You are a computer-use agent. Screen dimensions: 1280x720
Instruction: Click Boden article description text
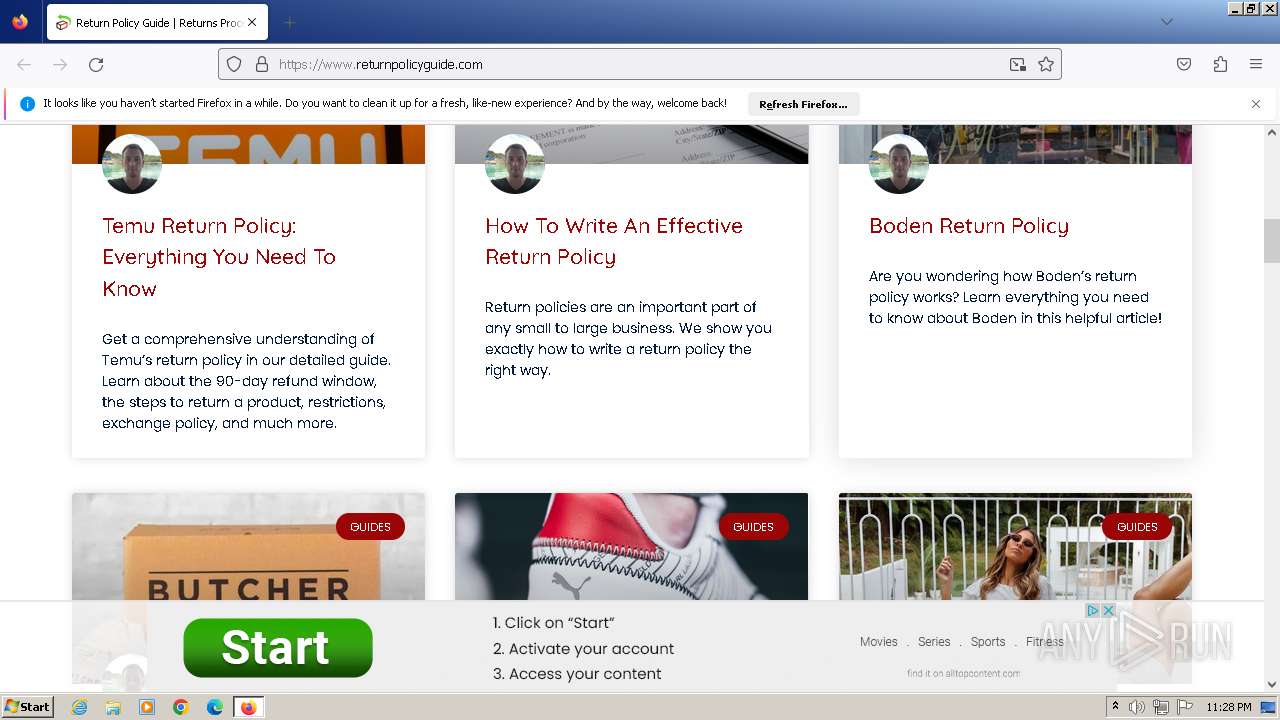click(1015, 297)
